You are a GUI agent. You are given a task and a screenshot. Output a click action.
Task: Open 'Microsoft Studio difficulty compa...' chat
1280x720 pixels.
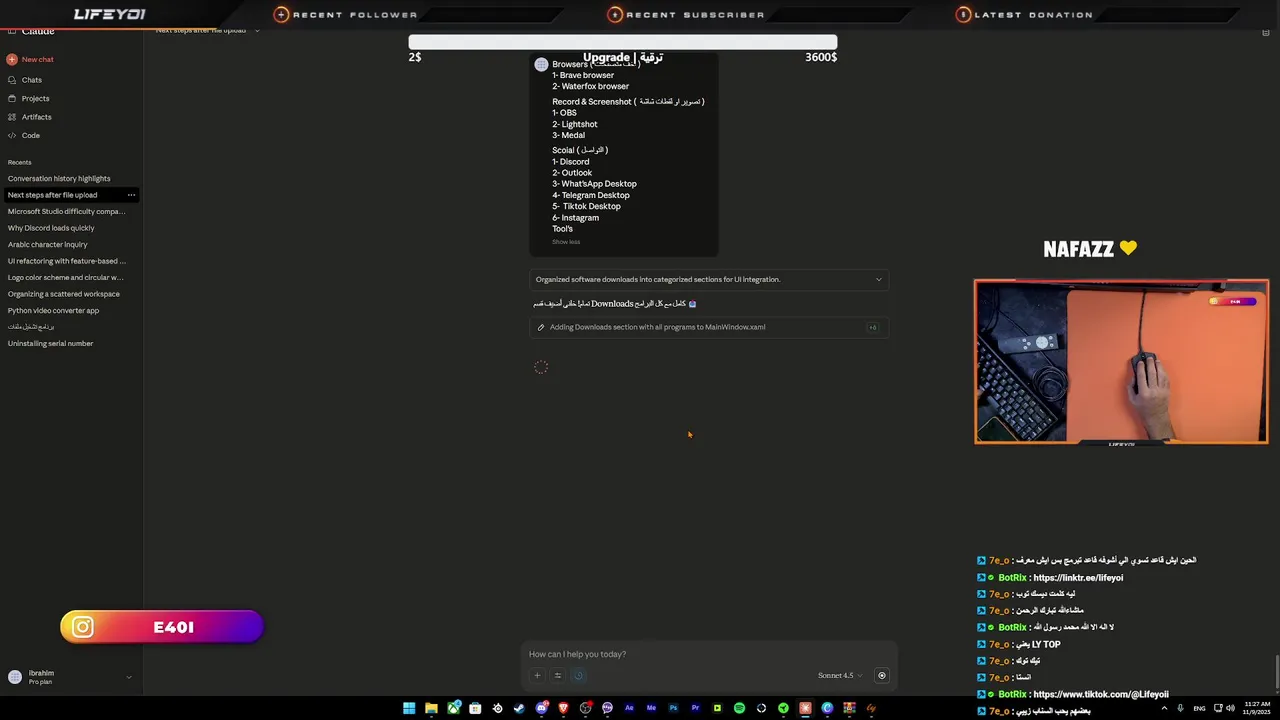click(67, 211)
